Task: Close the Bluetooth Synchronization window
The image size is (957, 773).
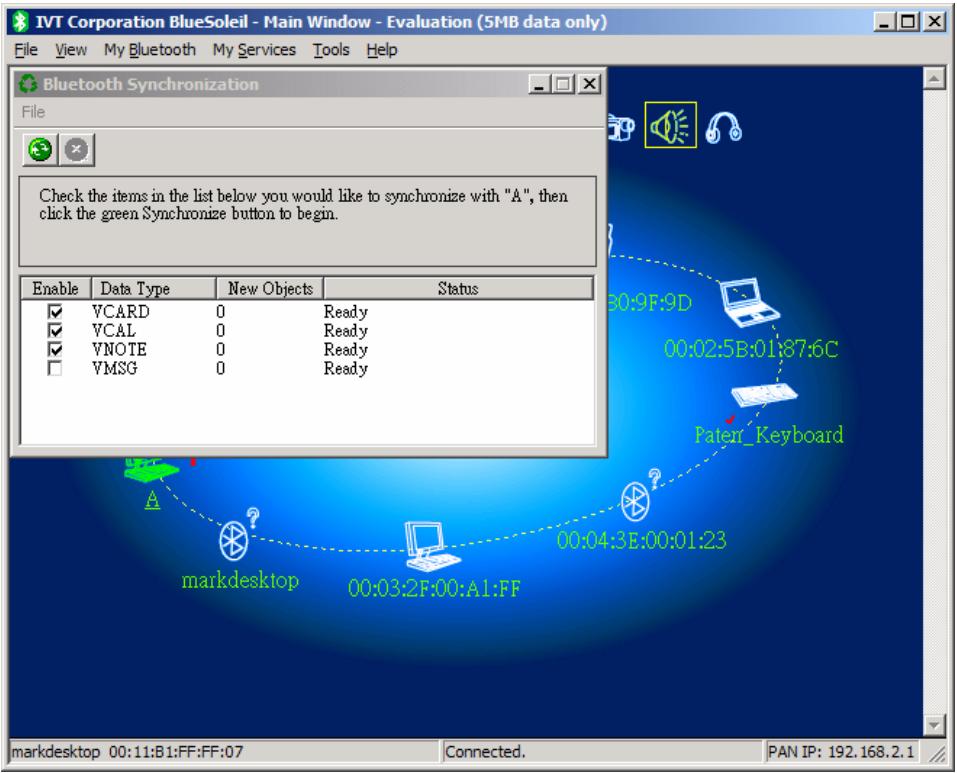Action: pyautogui.click(x=589, y=84)
